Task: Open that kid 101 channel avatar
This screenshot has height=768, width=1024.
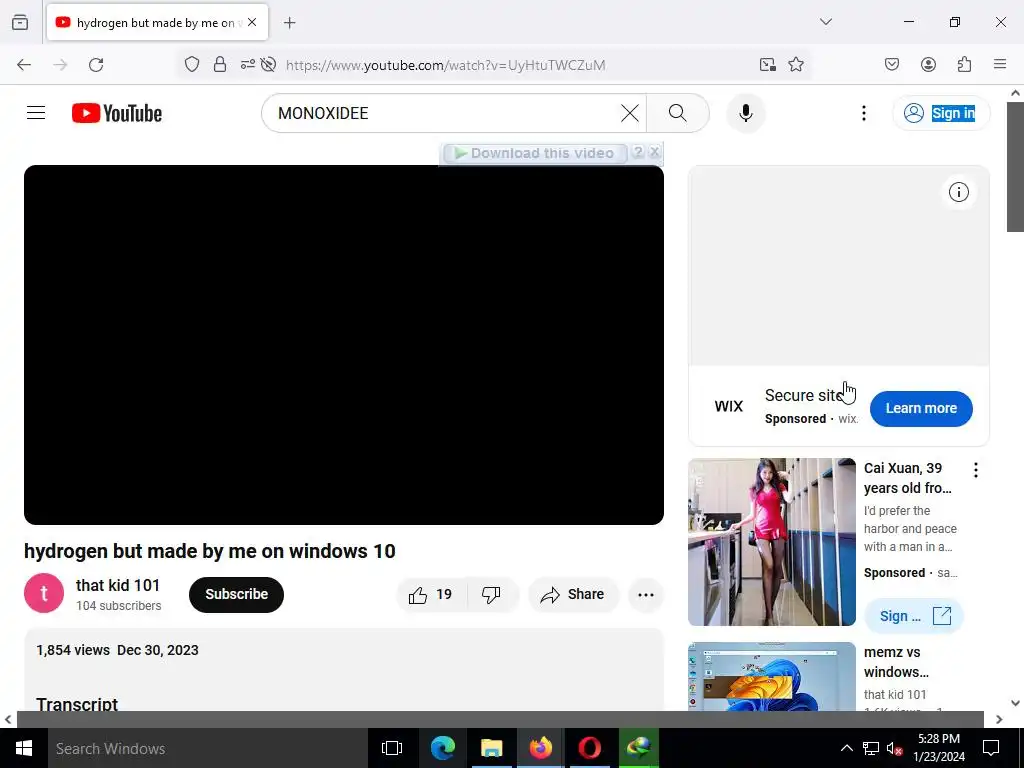Action: point(44,593)
